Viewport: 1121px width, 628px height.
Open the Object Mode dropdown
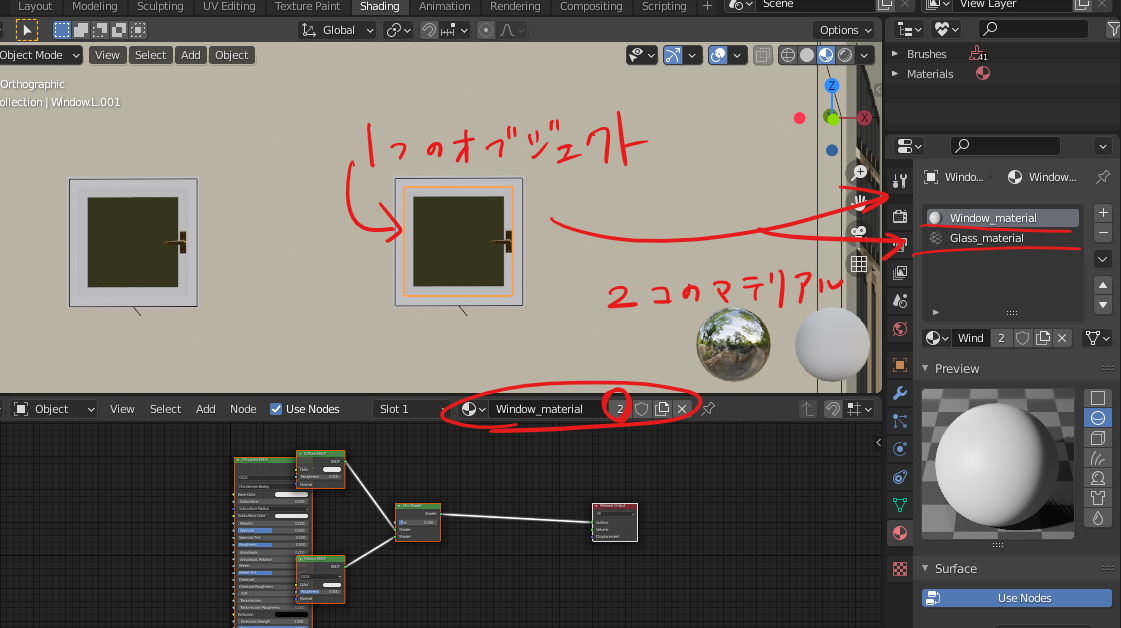point(39,55)
